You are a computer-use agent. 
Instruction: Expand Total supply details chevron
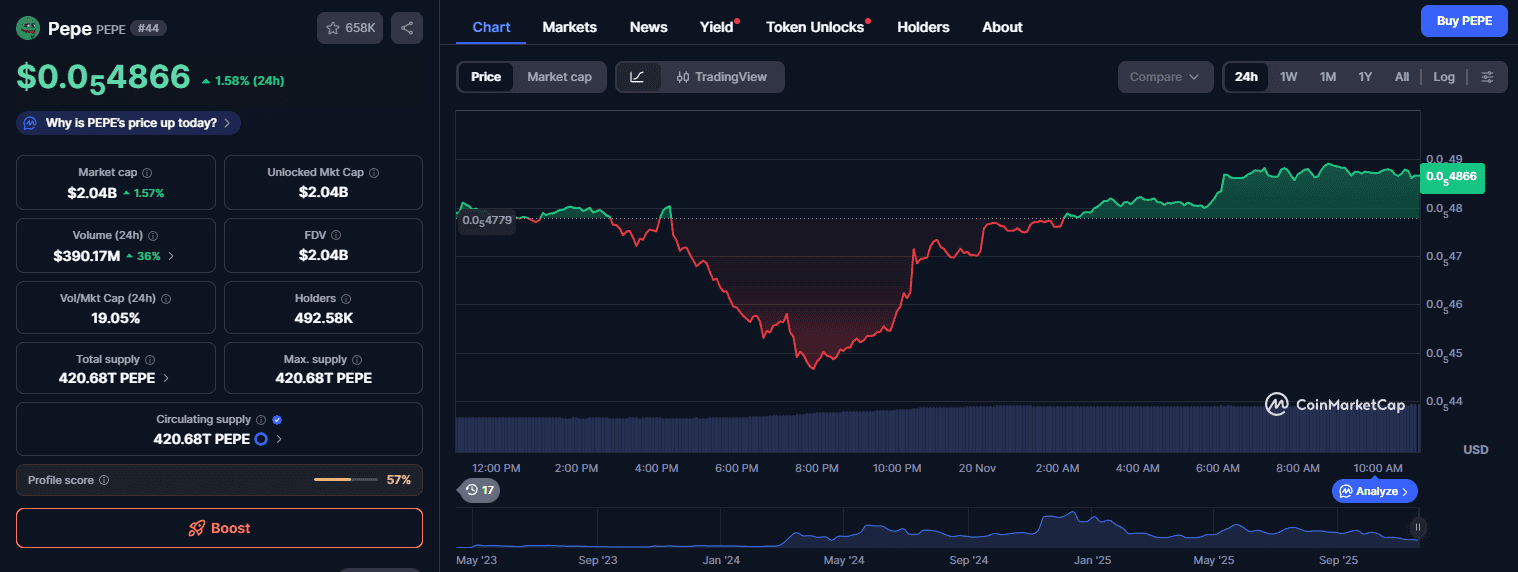pos(166,378)
